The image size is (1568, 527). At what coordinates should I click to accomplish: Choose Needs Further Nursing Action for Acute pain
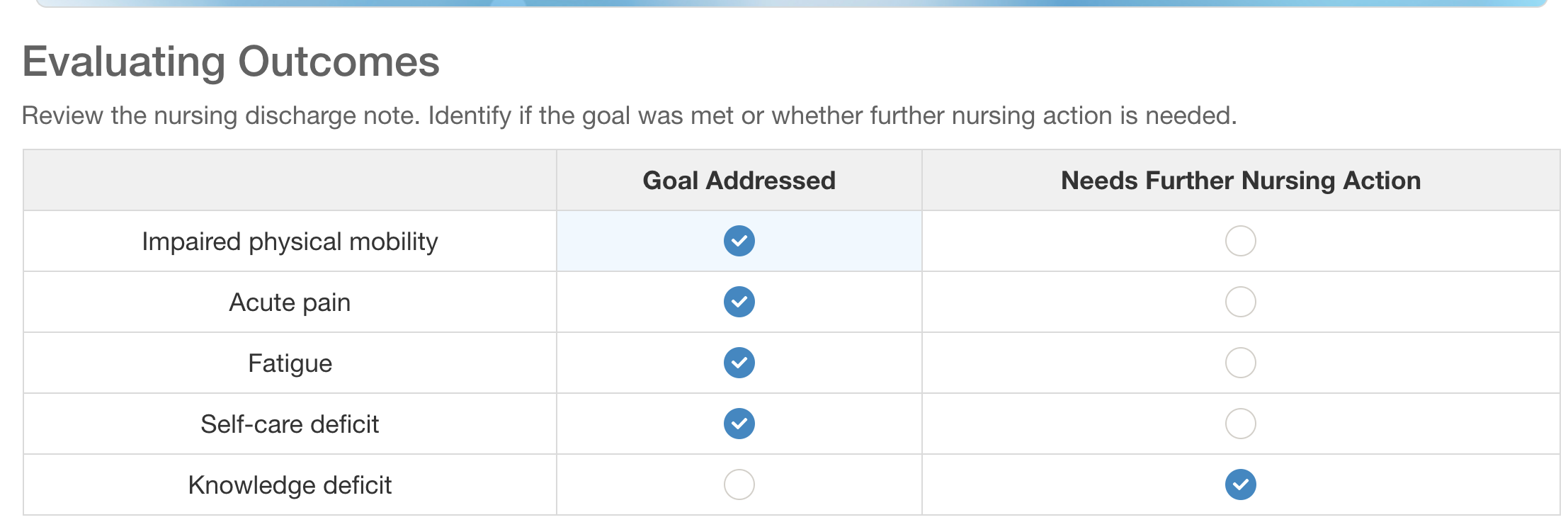1240,302
